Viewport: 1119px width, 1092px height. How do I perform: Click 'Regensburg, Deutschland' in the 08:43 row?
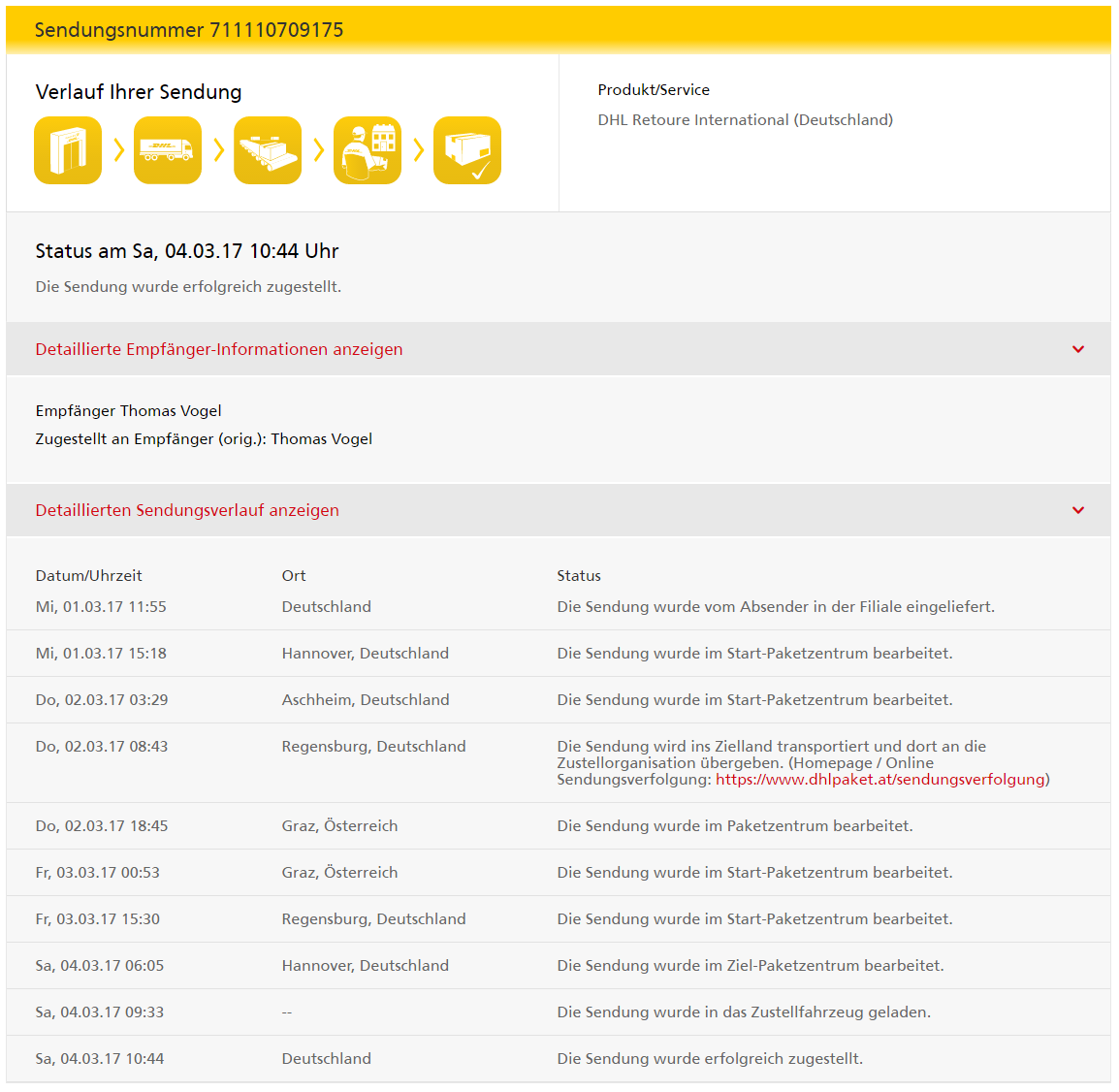pyautogui.click(x=374, y=747)
